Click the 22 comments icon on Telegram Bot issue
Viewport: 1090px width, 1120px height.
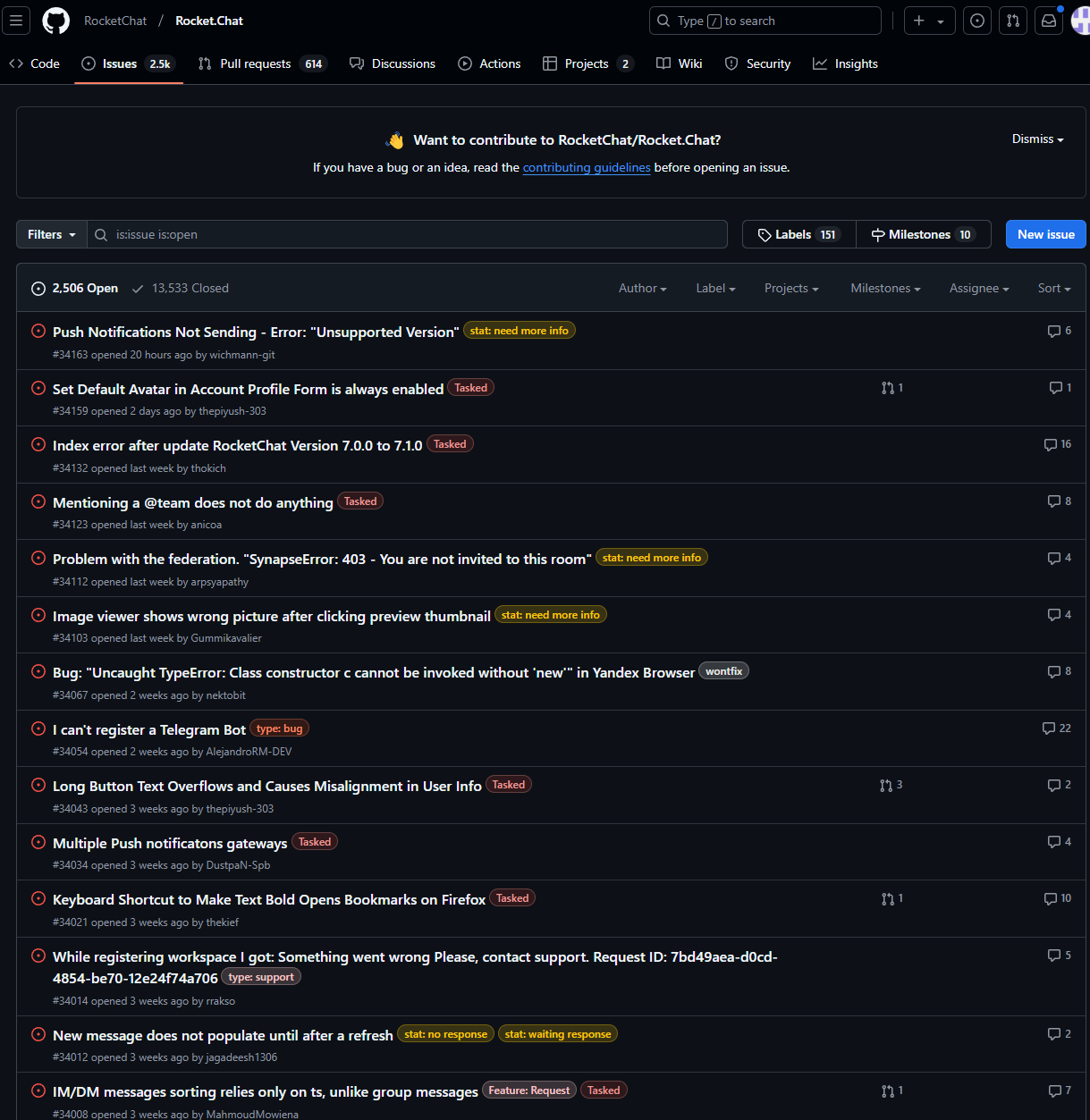[x=1057, y=728]
